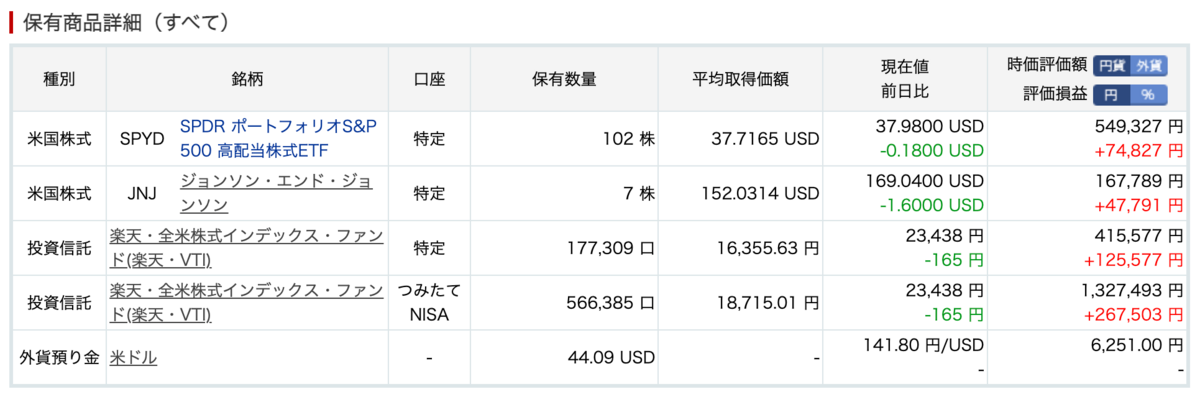The image size is (1200, 402).
Task: Click the 口座 column header
Action: (429, 79)
